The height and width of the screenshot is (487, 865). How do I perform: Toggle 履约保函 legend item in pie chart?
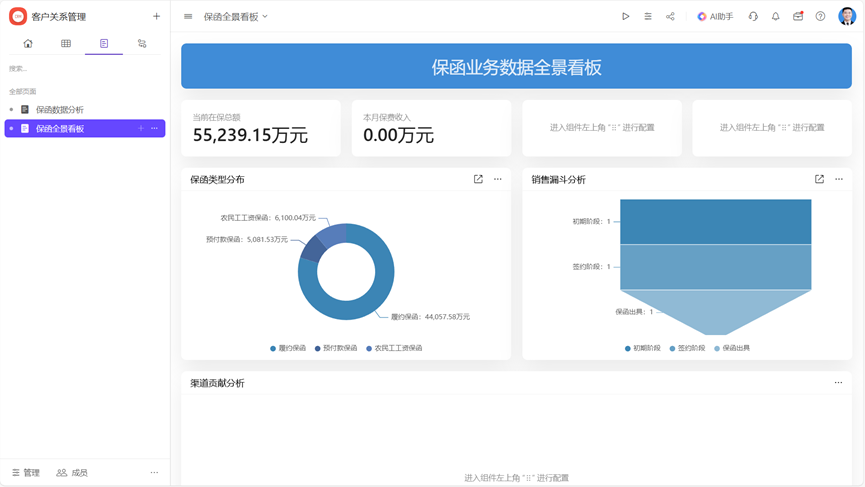(x=288, y=349)
